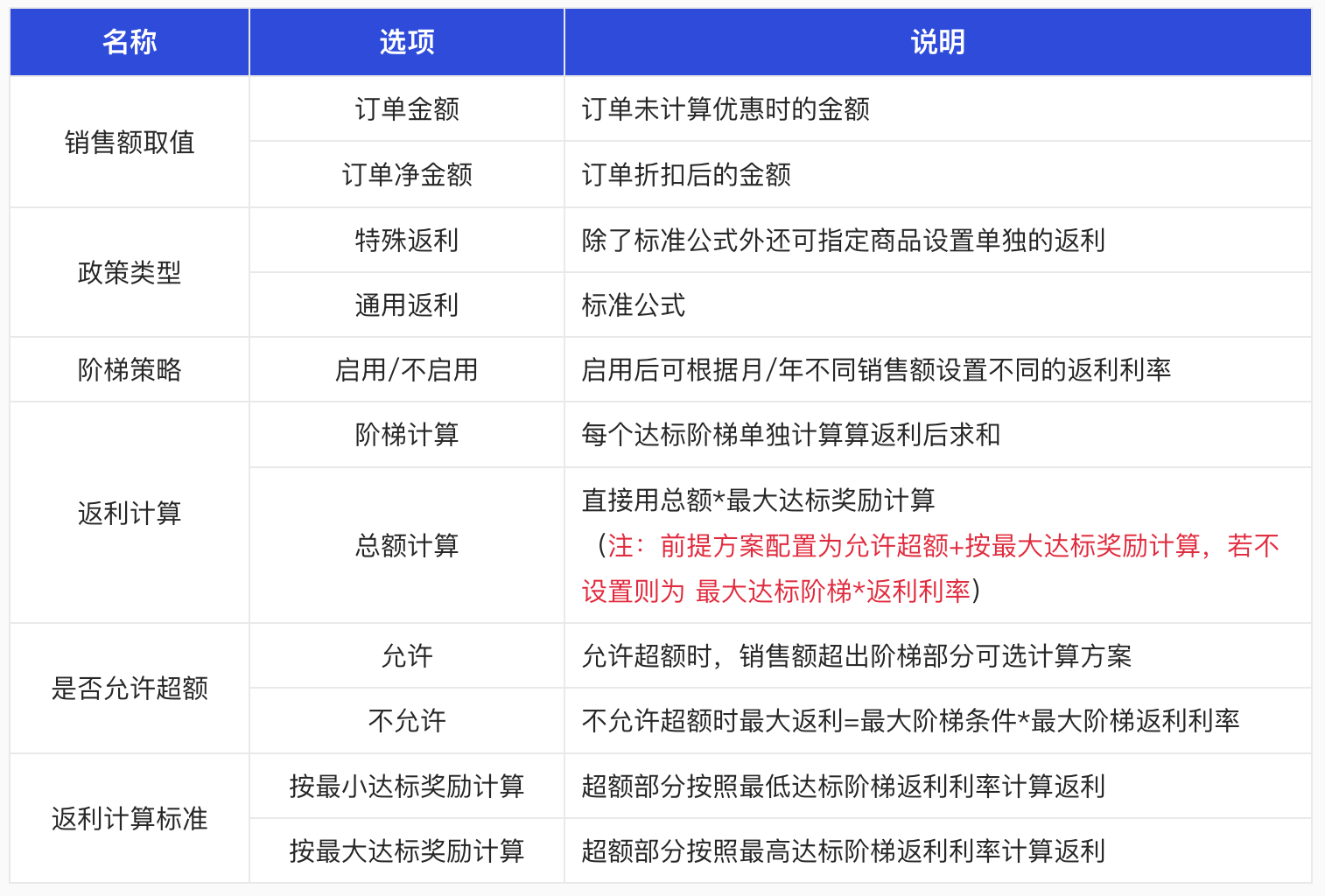
Task: Click the 通用返利 option cell
Action: point(407,304)
